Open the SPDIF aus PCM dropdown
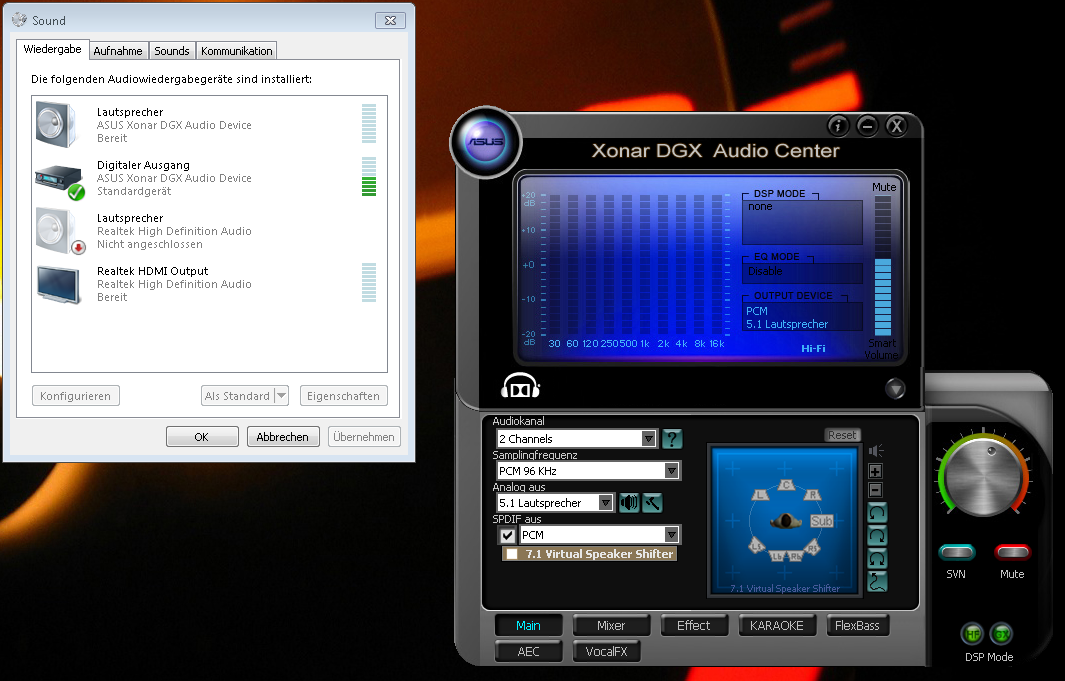Image resolution: width=1065 pixels, height=681 pixels. pyautogui.click(x=600, y=535)
